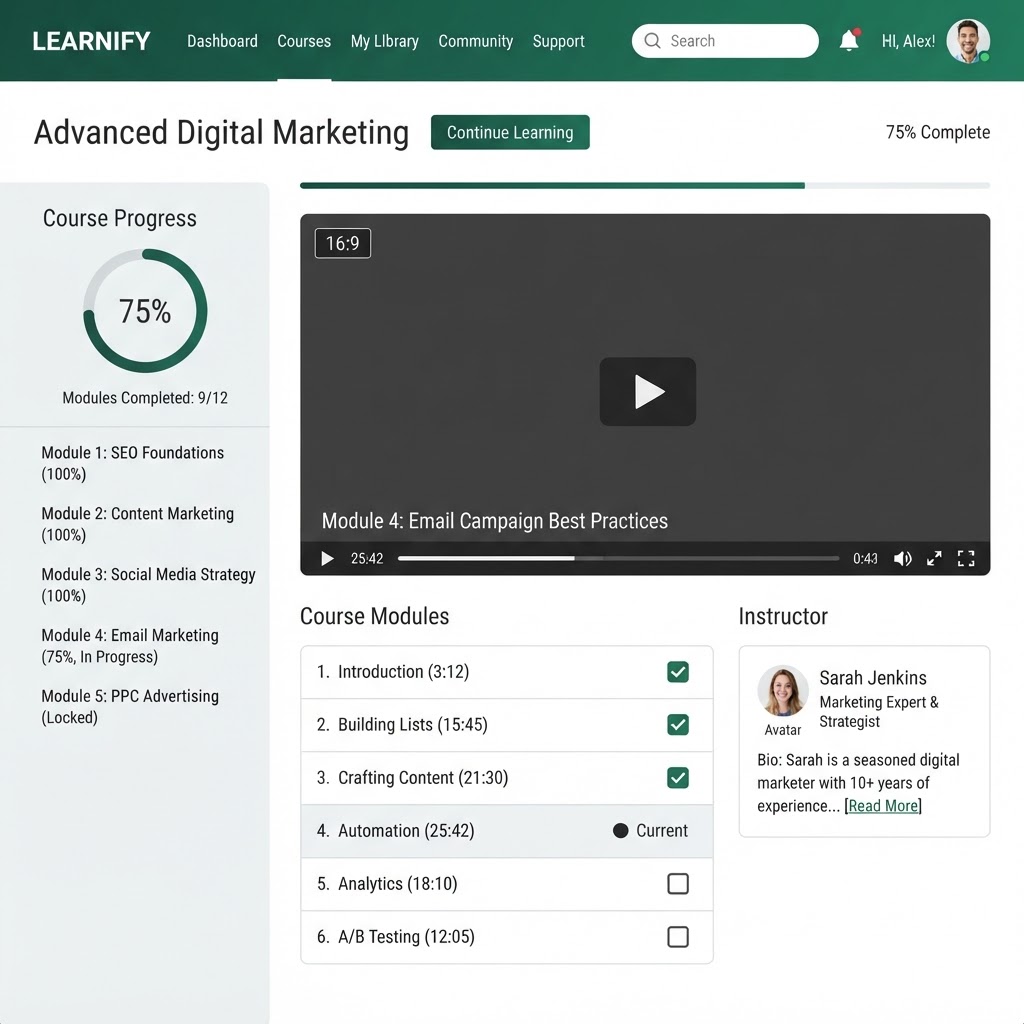Click the LEARNIFY logo

pyautogui.click(x=91, y=41)
